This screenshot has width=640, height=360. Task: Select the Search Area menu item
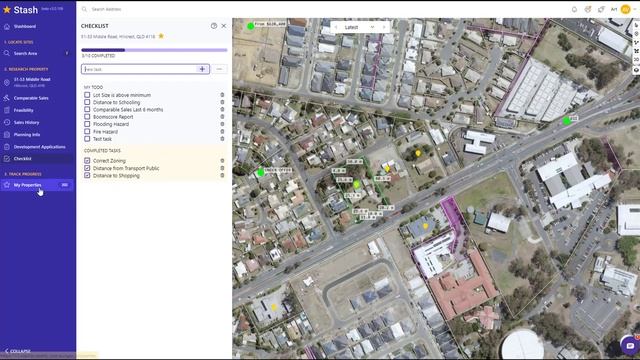pyautogui.click(x=25, y=53)
